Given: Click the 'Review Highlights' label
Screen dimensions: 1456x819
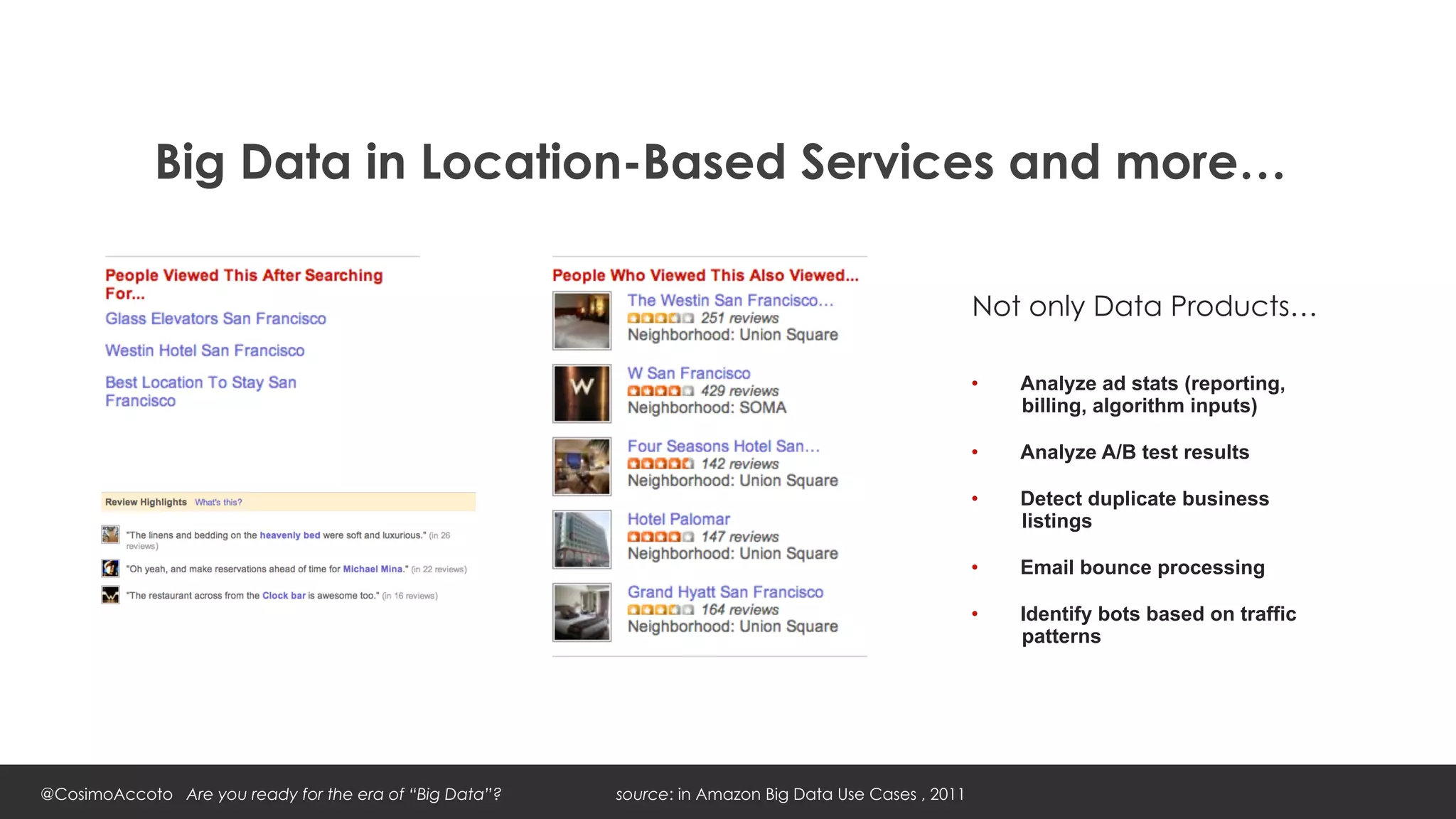Looking at the screenshot, I should coord(146,502).
